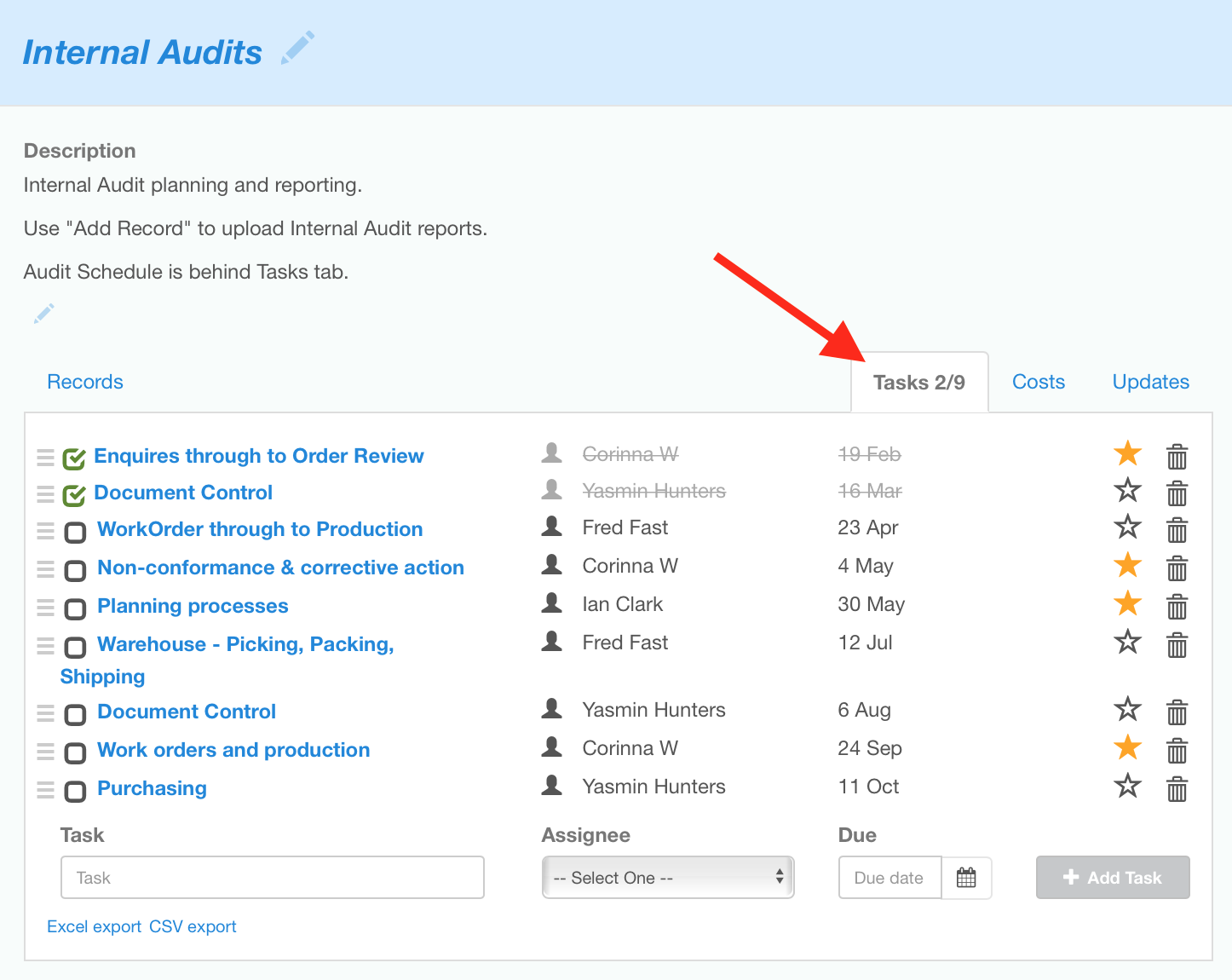Open the Costs tab
1232x980 pixels.
[1039, 382]
